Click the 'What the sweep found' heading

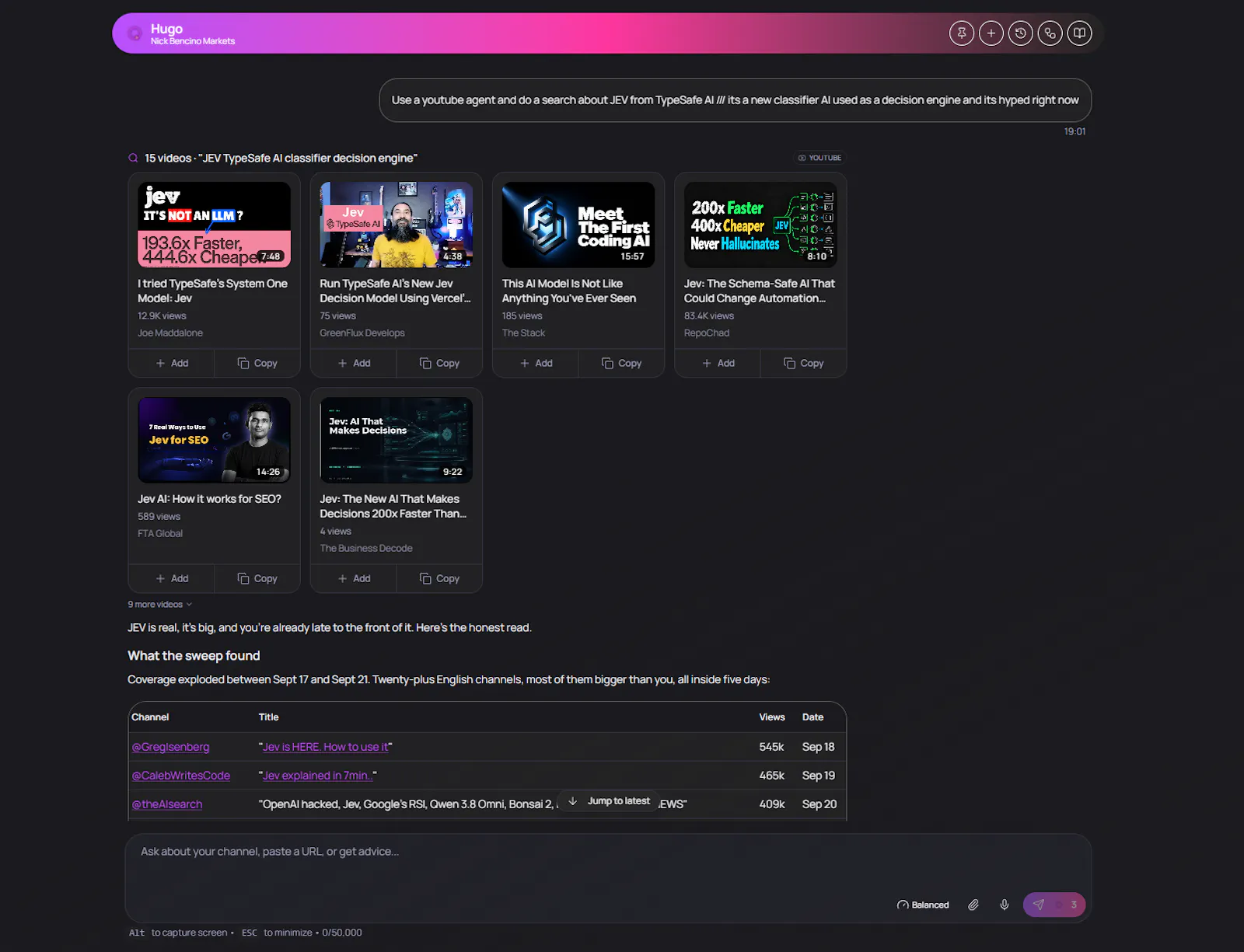click(194, 656)
